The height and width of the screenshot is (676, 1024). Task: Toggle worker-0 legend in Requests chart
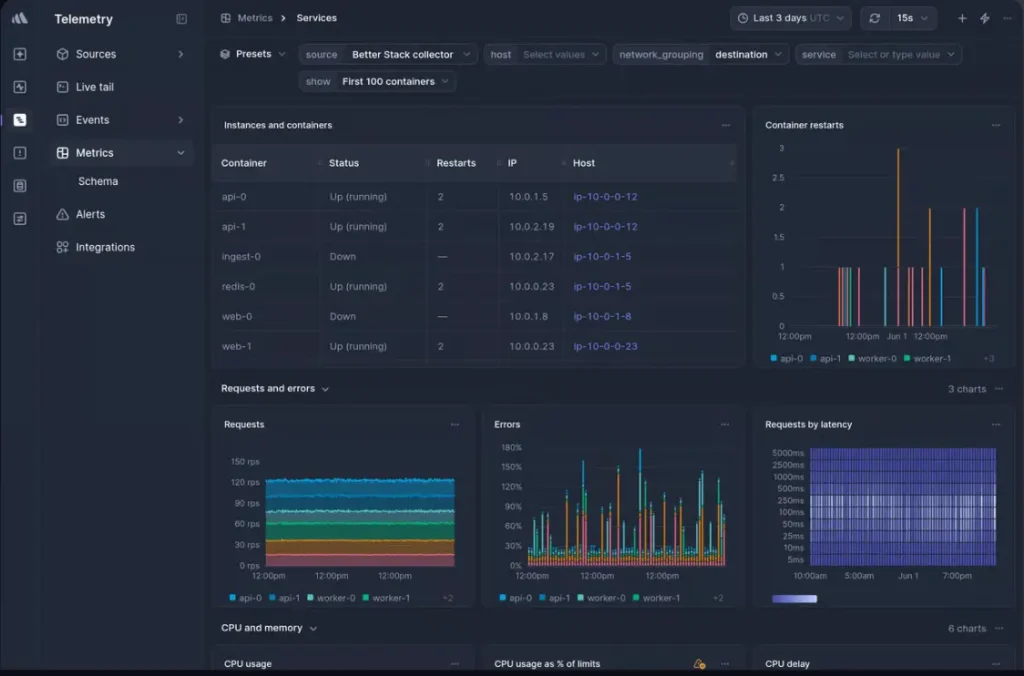331,598
